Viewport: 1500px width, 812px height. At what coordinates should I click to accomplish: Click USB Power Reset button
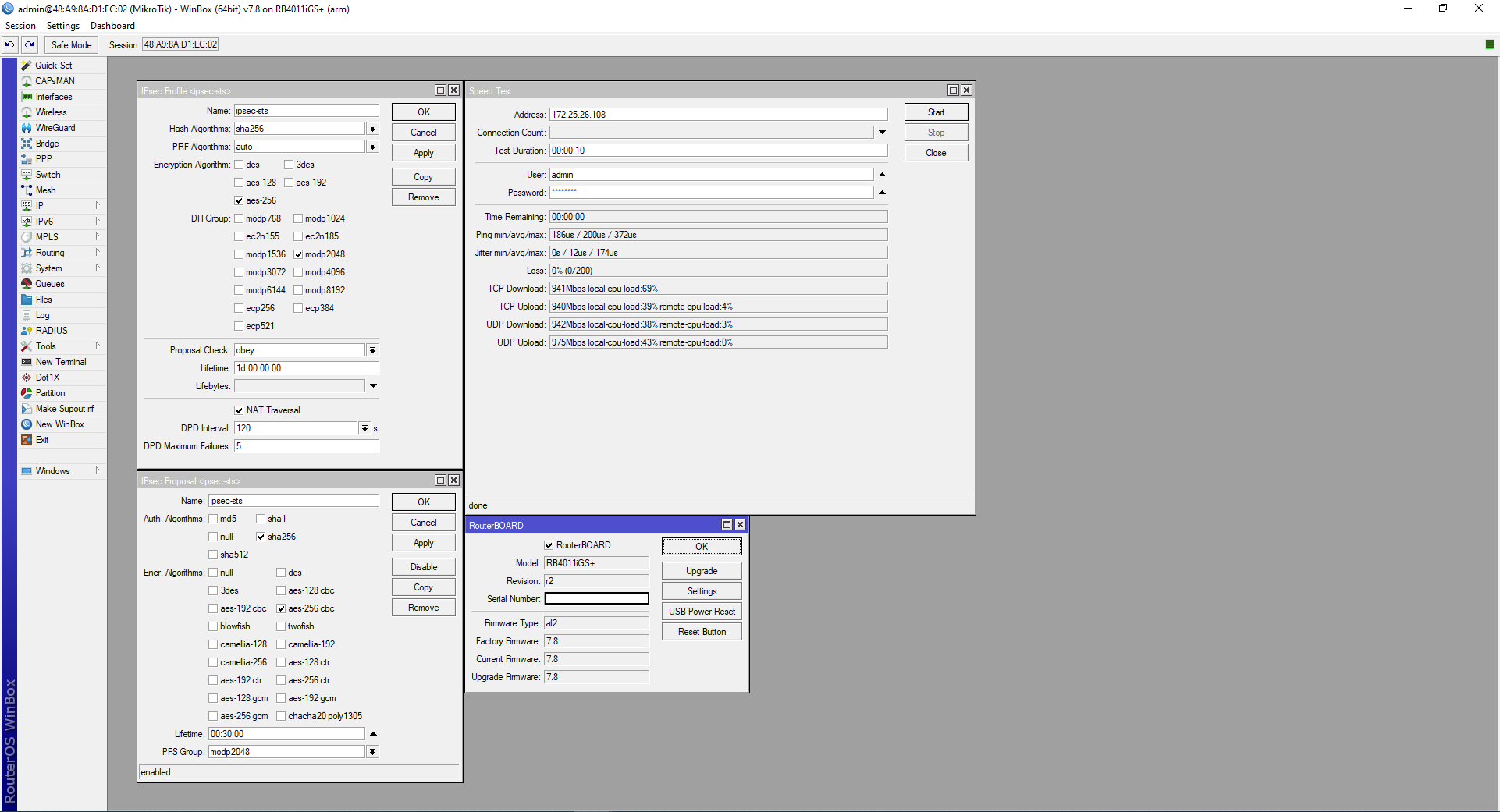[x=702, y=612]
